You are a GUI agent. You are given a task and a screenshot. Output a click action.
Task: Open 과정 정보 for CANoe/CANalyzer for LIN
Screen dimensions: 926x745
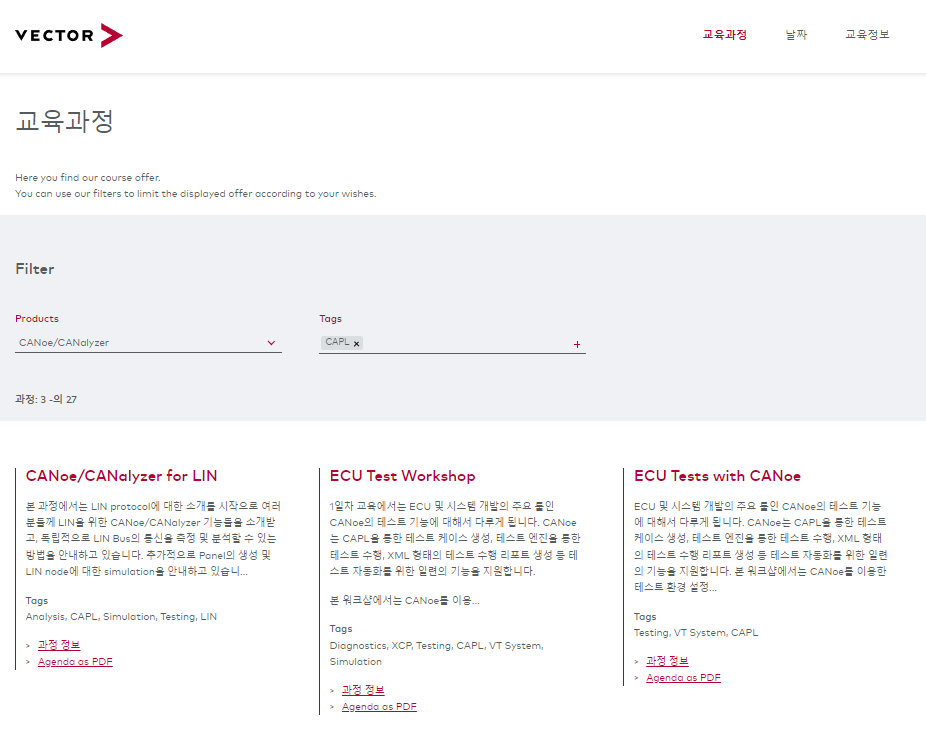click(59, 645)
